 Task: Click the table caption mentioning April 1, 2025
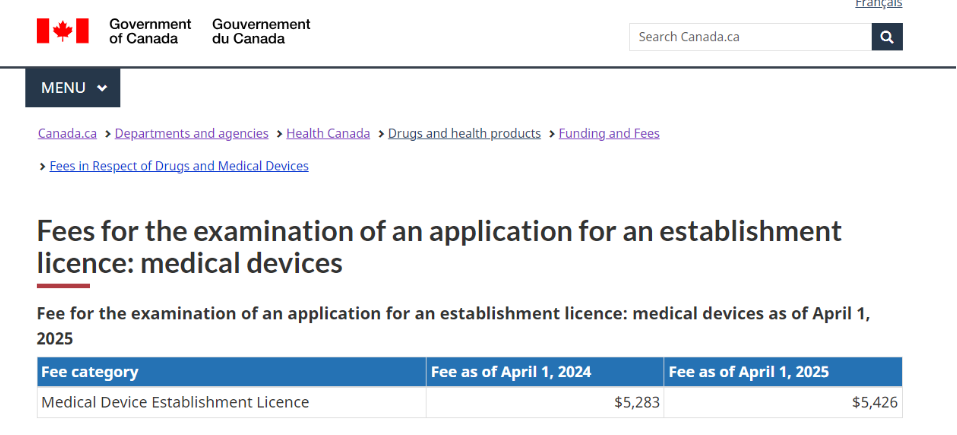click(453, 325)
